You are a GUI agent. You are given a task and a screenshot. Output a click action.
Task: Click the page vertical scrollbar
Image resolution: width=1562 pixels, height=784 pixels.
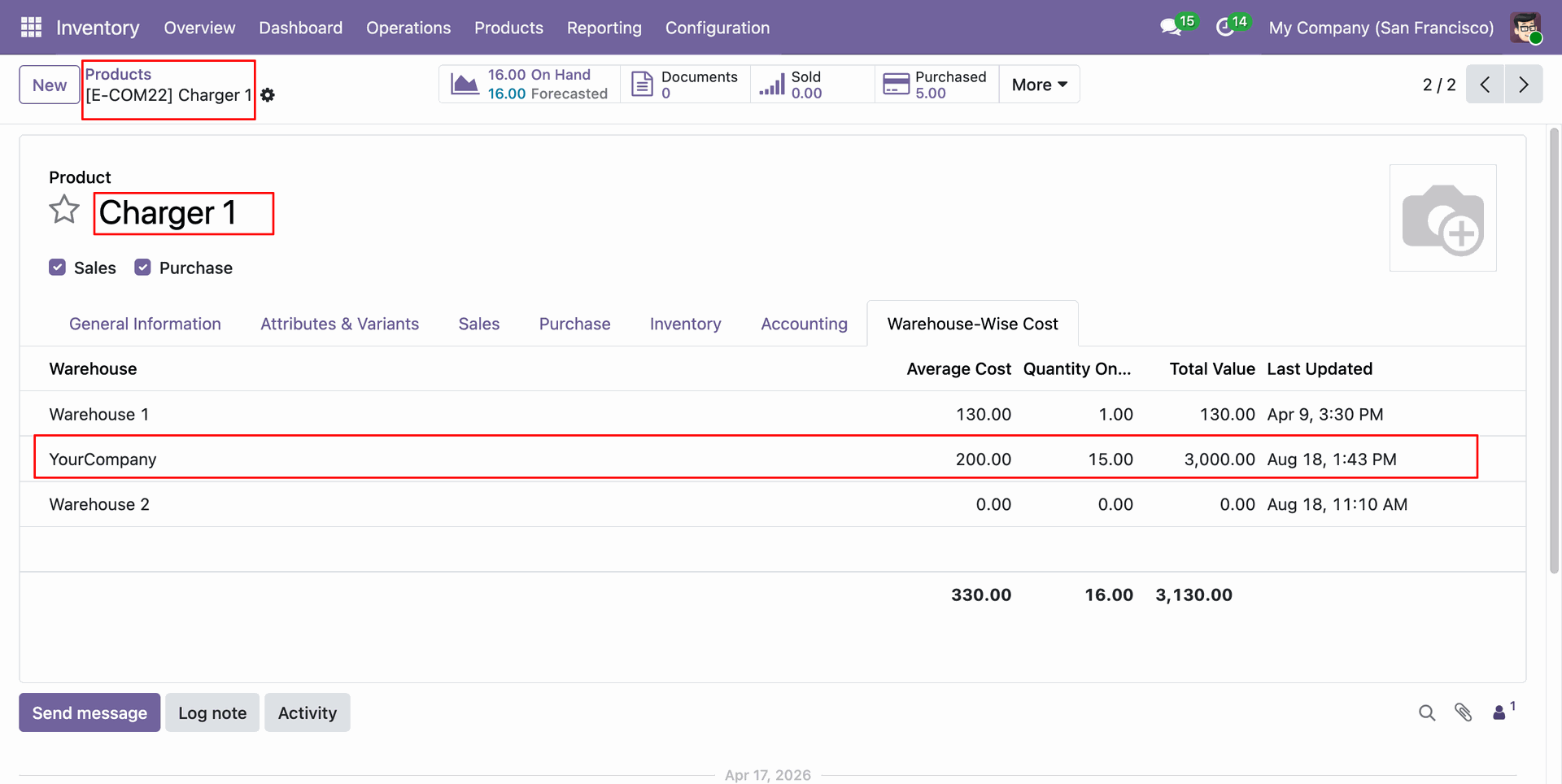click(x=1554, y=350)
